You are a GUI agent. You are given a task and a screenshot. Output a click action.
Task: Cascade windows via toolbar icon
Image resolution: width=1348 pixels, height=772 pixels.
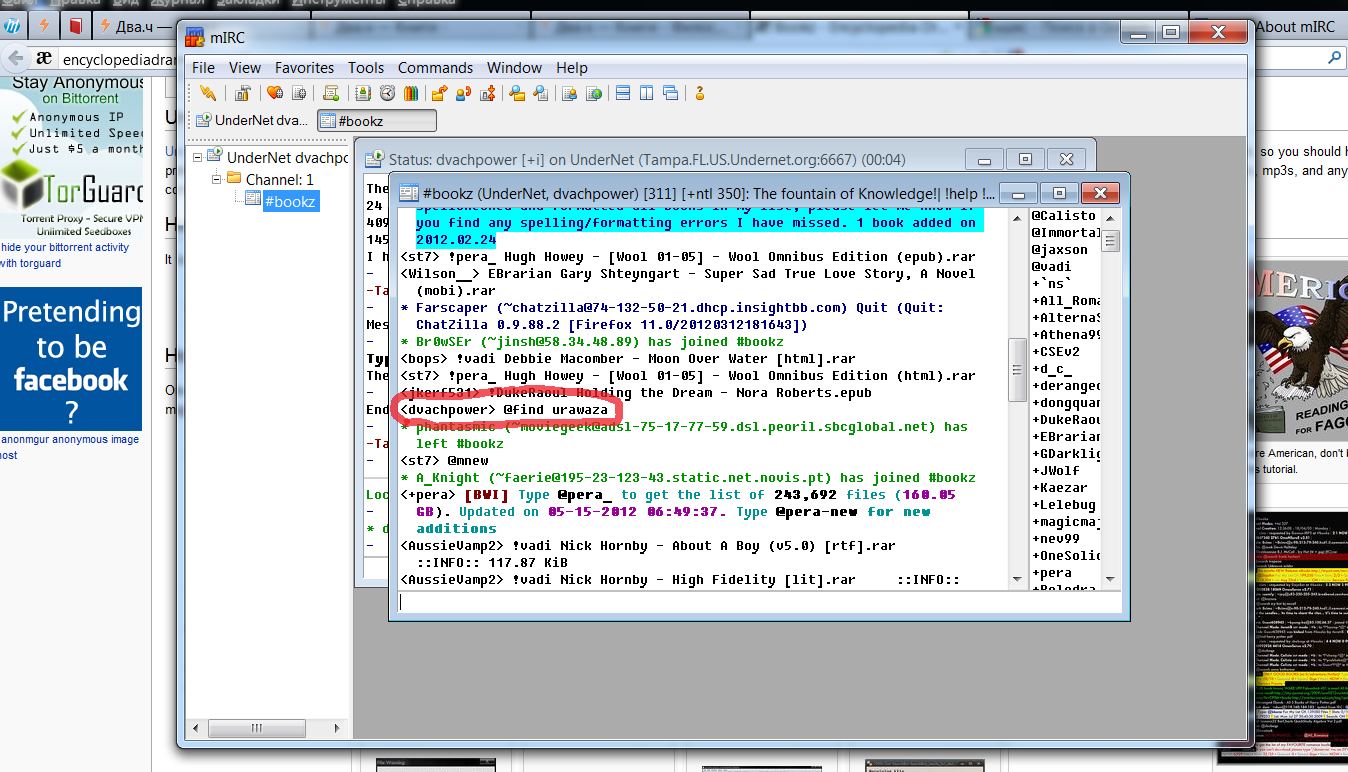(x=671, y=93)
